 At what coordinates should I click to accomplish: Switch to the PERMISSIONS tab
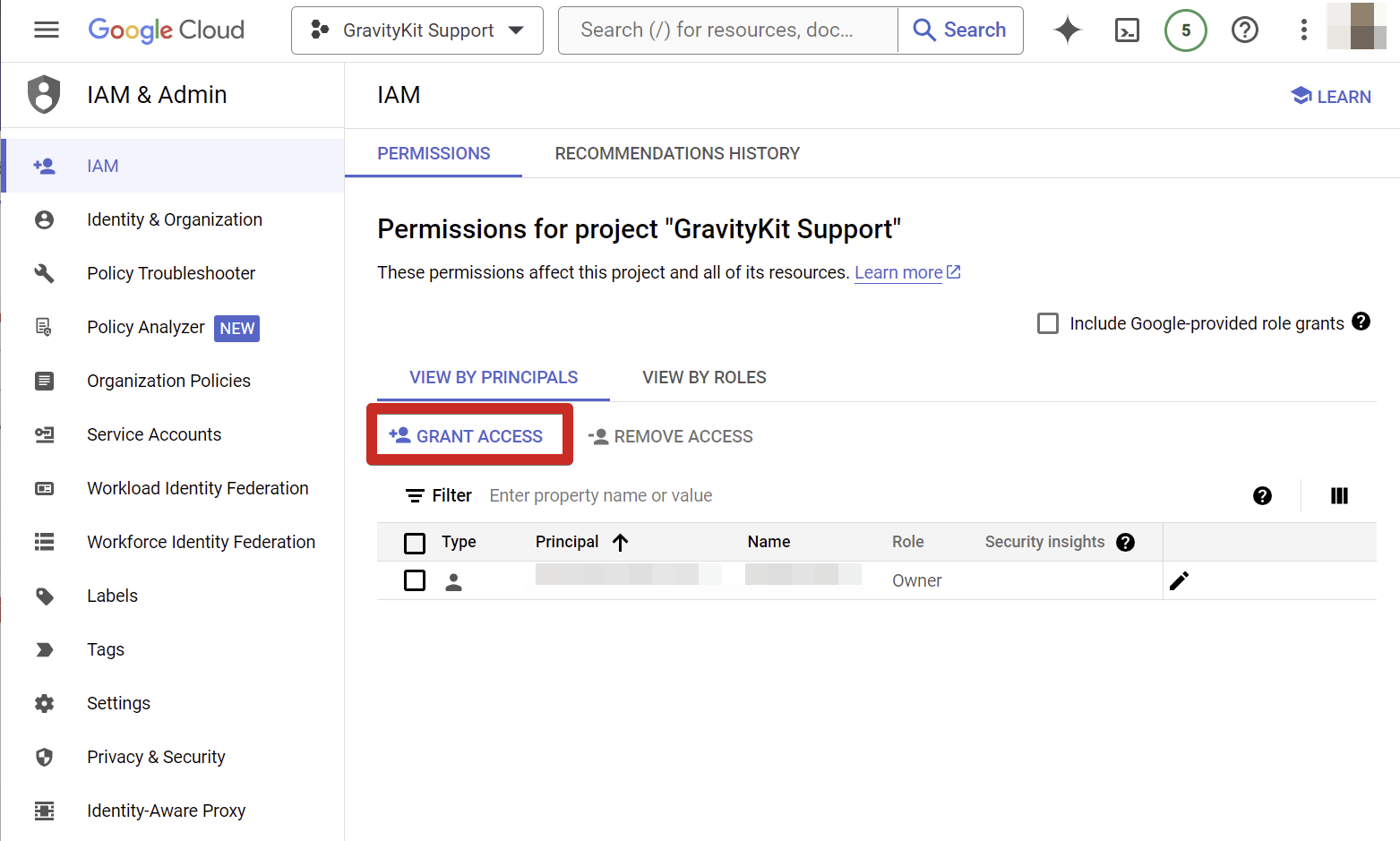click(434, 153)
